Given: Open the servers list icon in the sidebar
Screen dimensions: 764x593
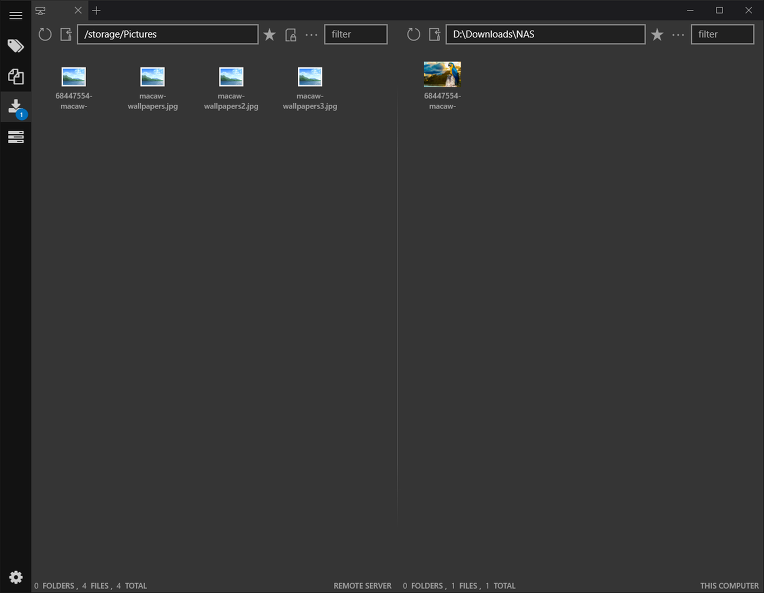Looking at the screenshot, I should pyautogui.click(x=16, y=137).
